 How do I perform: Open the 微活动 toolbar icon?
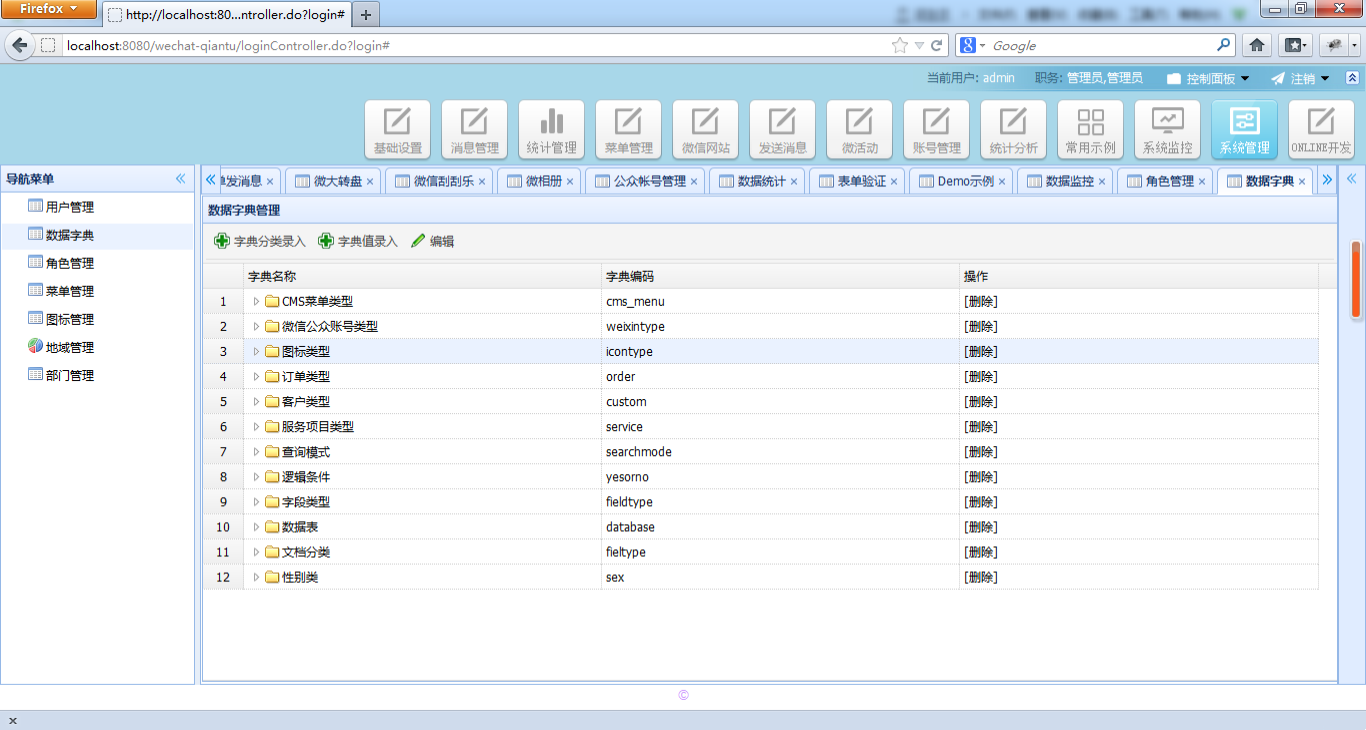[859, 129]
